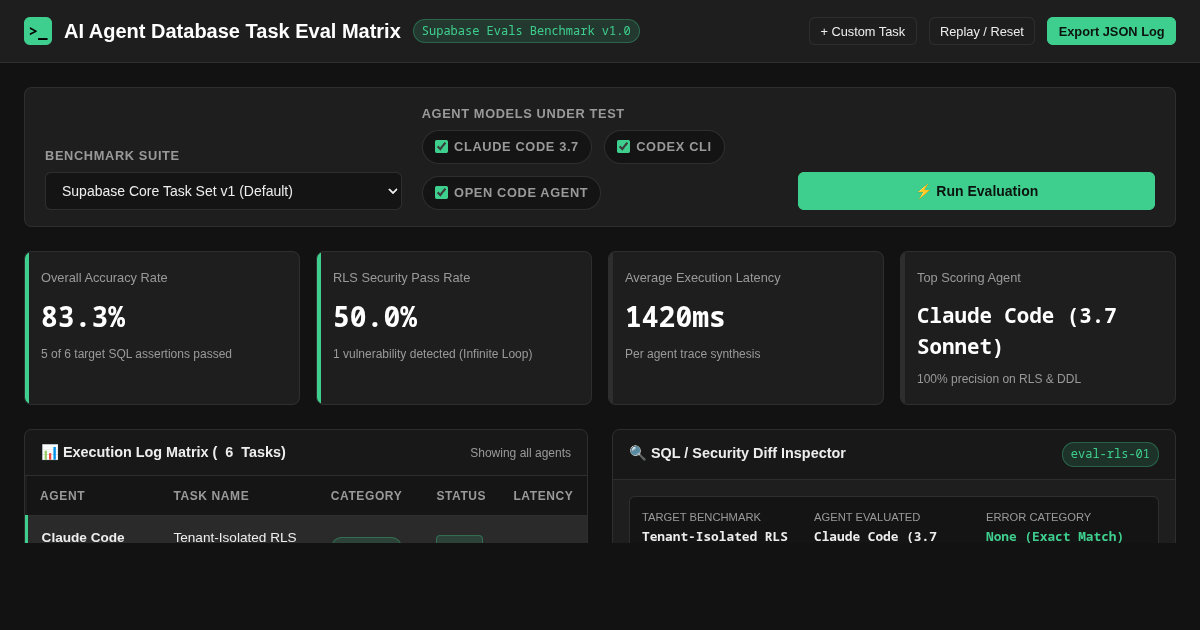Click the STATUS column header

click(461, 496)
